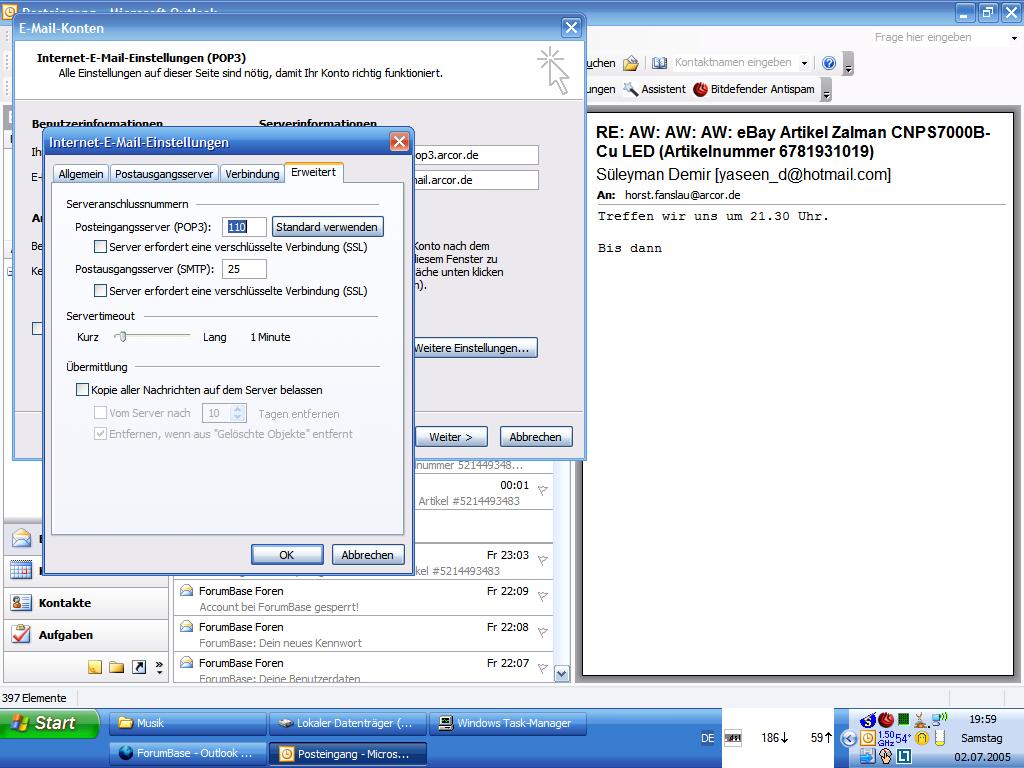Viewport: 1024px width, 768px height.
Task: Open Calendar via grid icon in navigation pane
Action: [x=21, y=570]
